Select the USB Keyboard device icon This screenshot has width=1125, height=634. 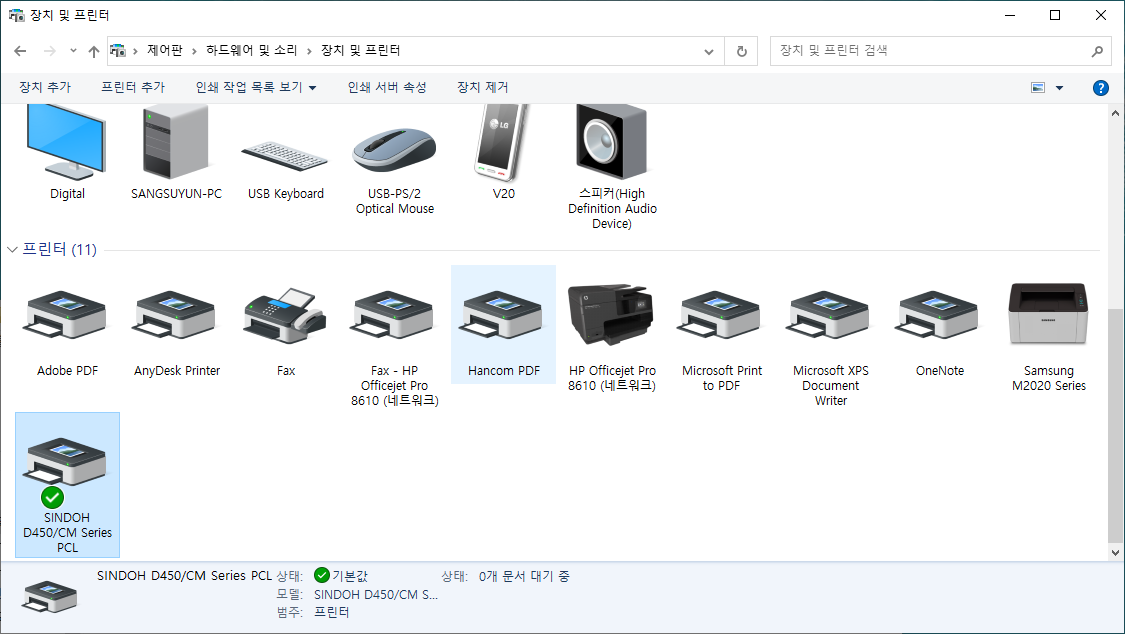coord(285,156)
